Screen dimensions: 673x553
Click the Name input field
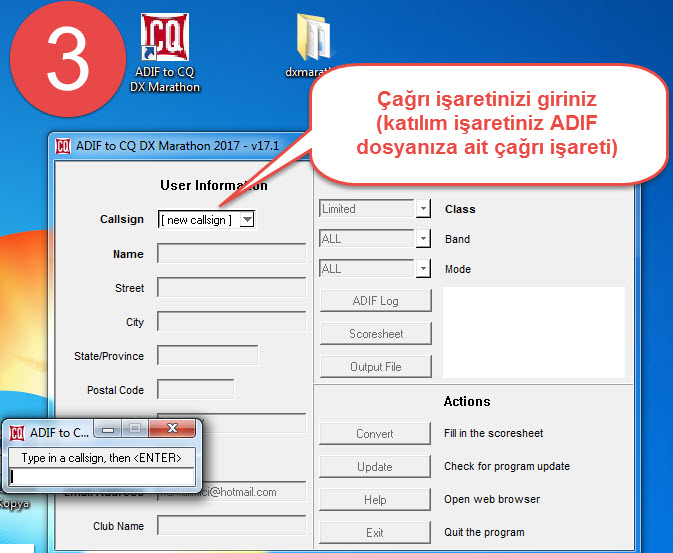[231, 253]
